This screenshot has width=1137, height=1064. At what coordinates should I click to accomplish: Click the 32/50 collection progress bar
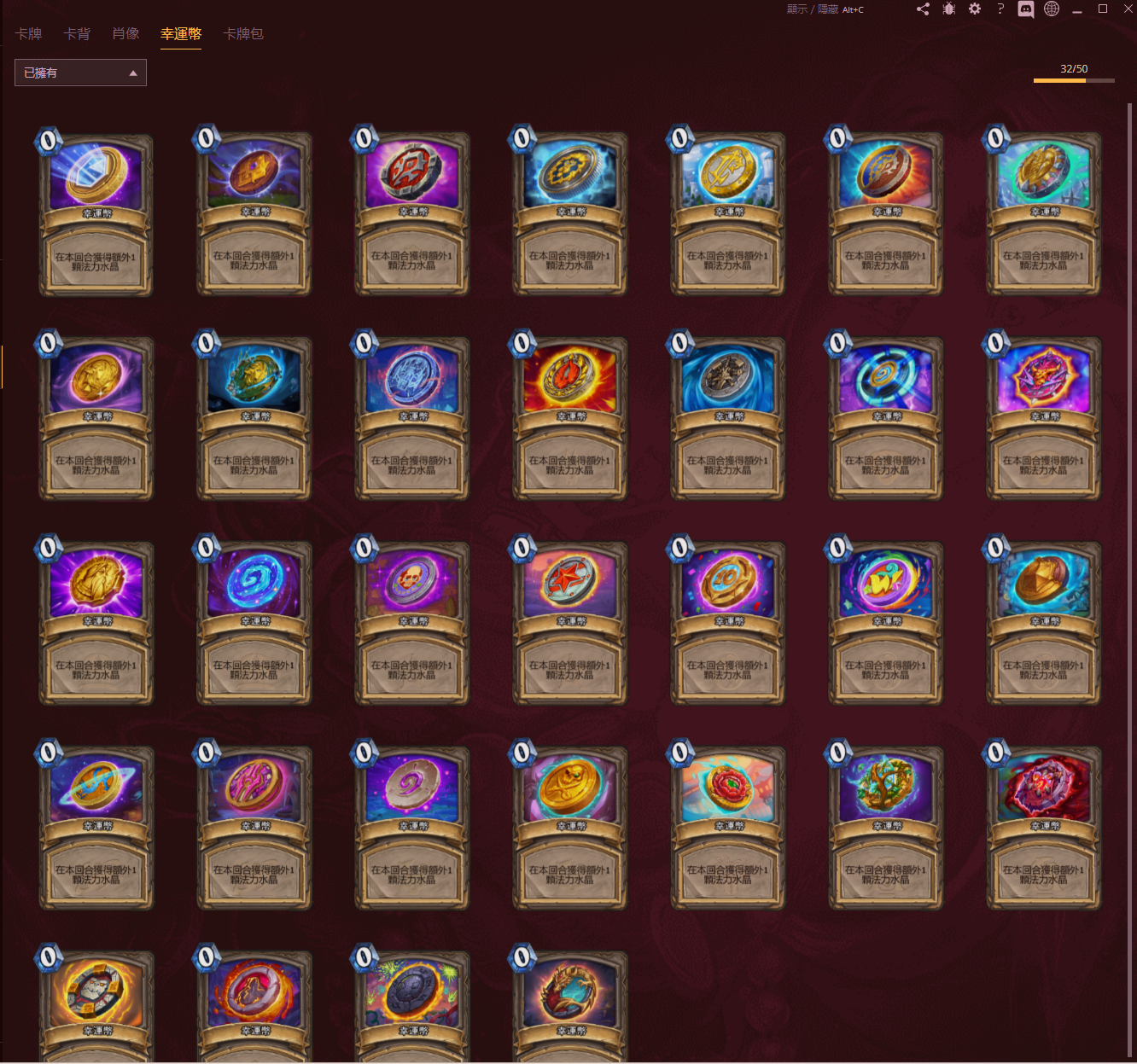[x=1074, y=80]
